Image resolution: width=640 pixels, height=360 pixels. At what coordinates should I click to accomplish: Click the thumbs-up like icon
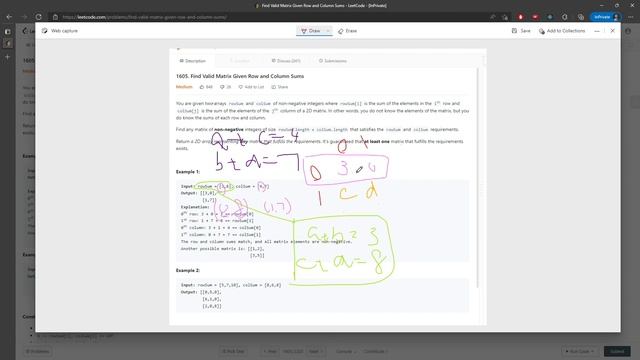[202, 87]
